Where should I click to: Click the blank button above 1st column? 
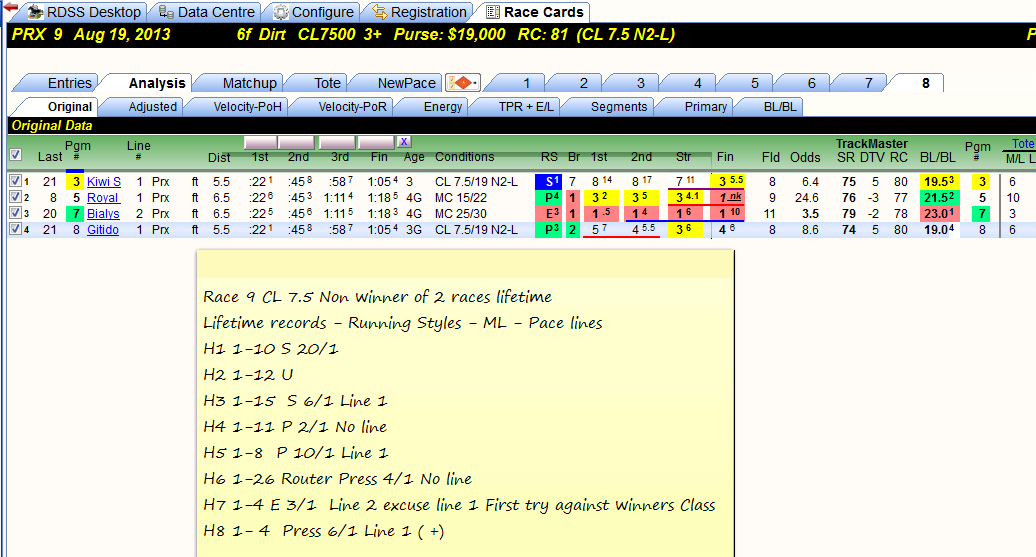(x=260, y=141)
